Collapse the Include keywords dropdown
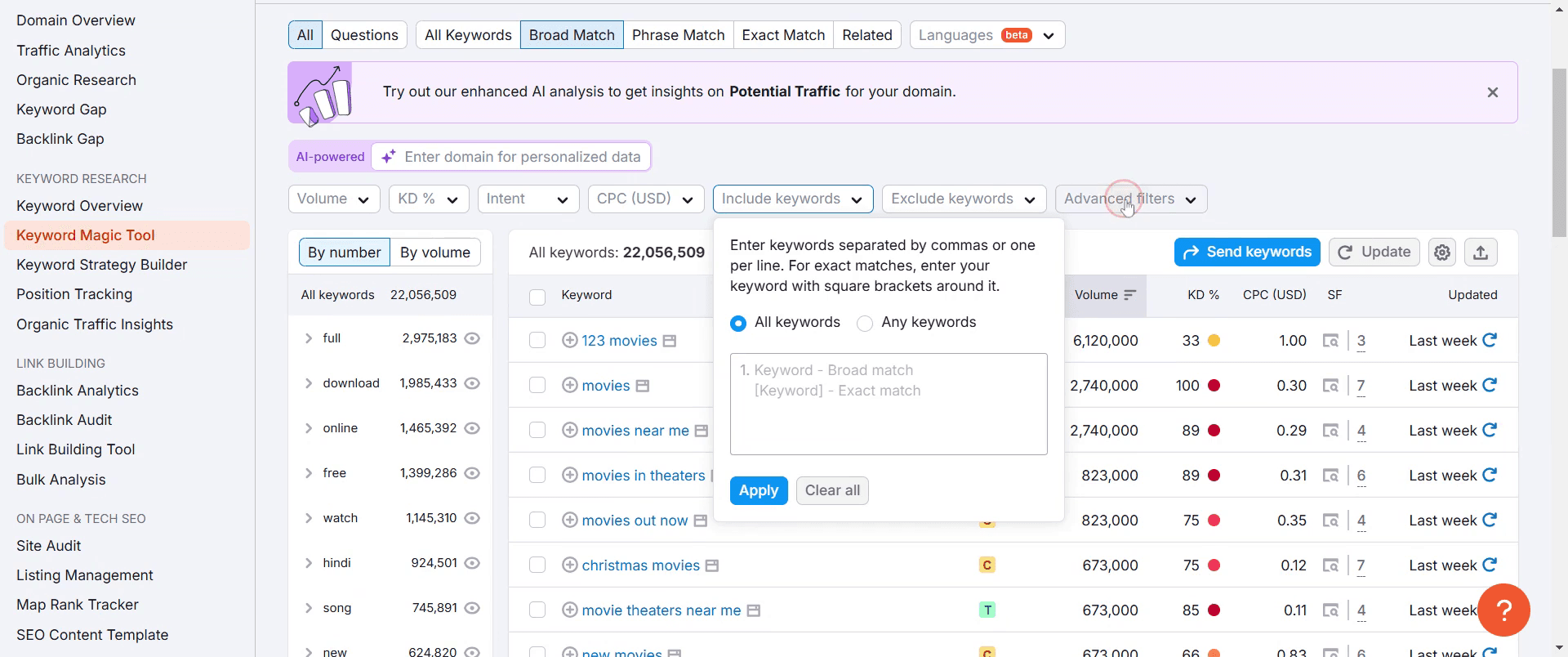 pyautogui.click(x=793, y=199)
